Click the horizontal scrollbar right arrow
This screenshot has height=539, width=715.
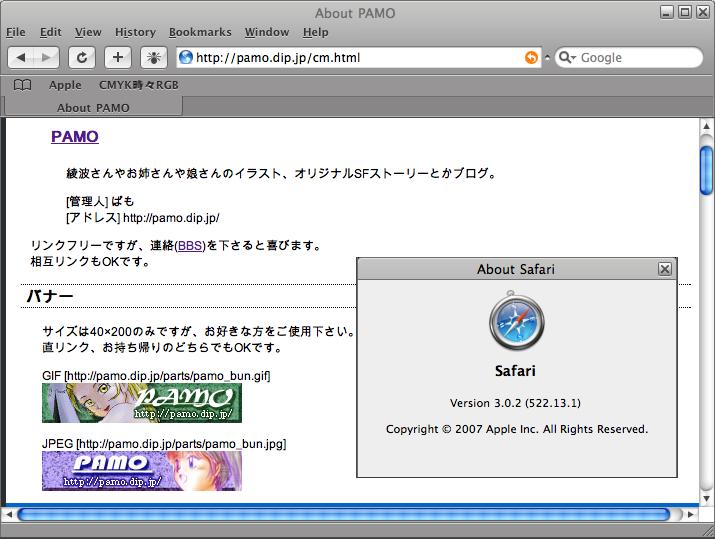click(690, 514)
